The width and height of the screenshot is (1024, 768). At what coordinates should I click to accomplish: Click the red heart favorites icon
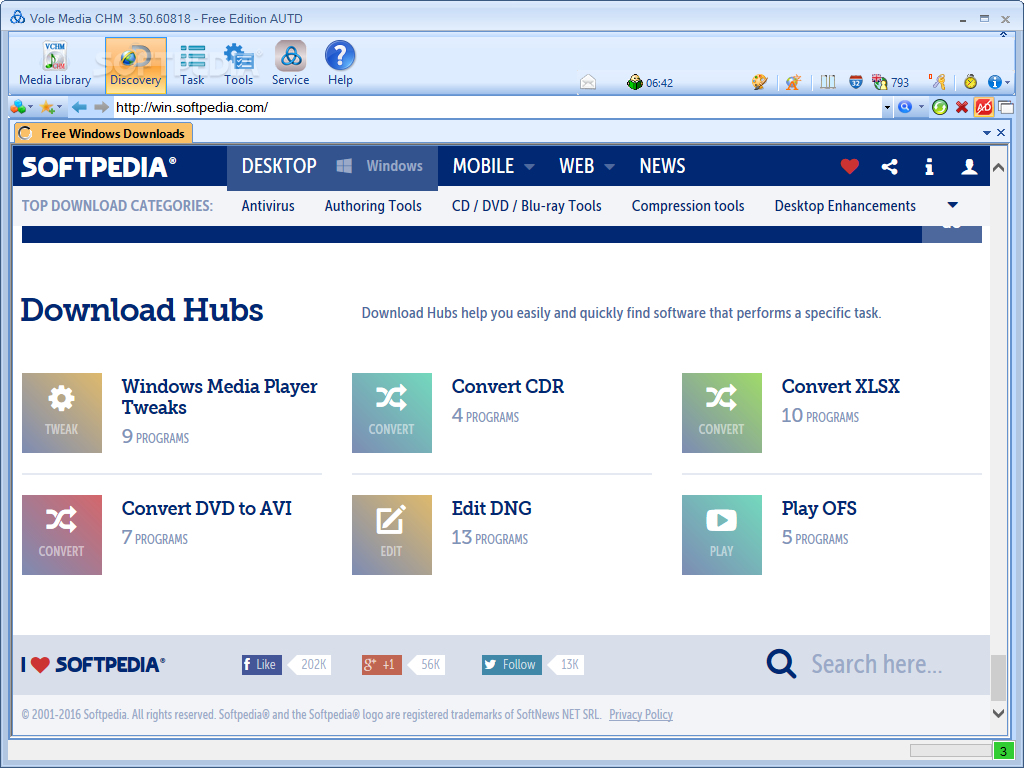point(850,167)
